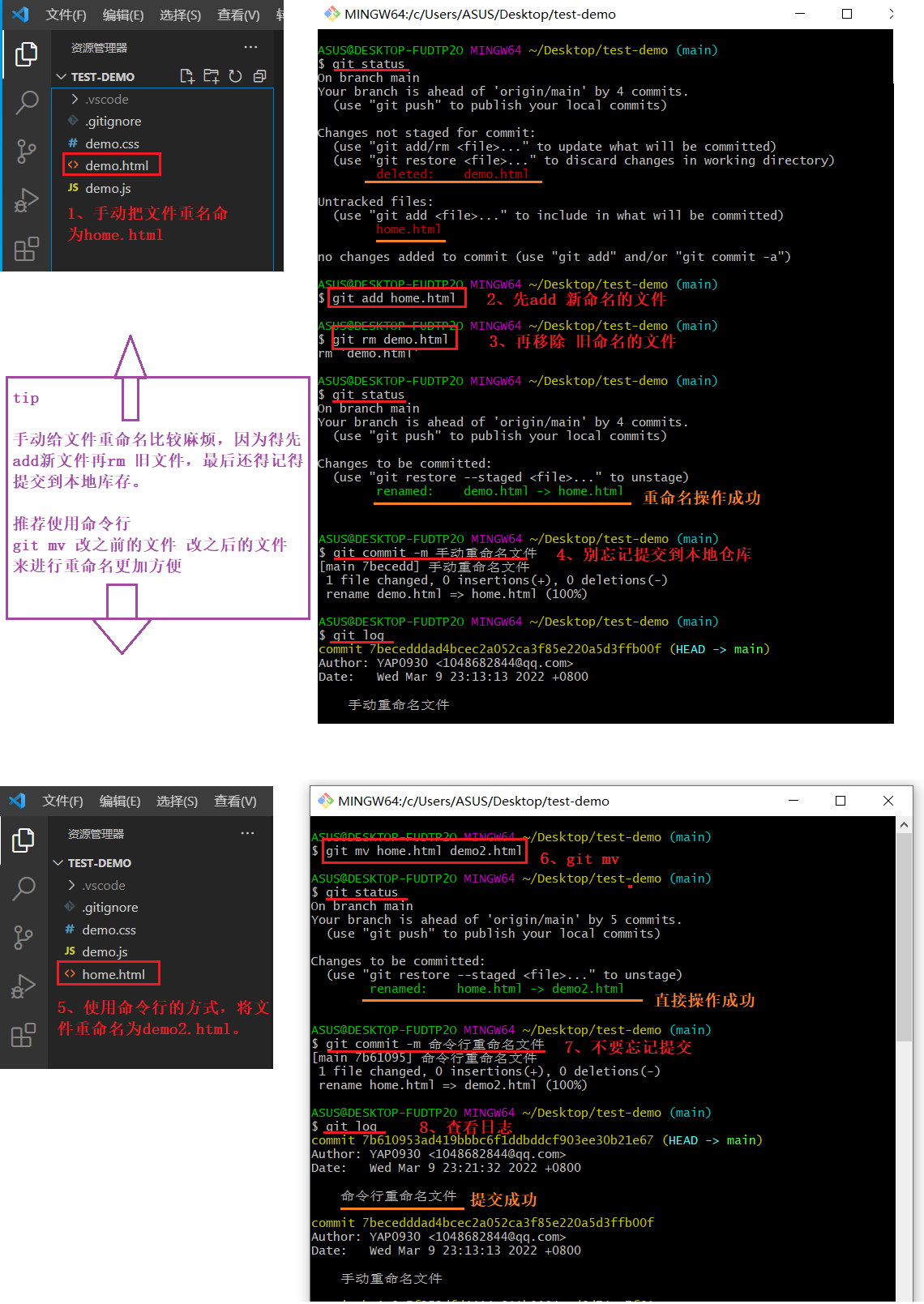Open Extensions icon in bottom VS Code window
The image size is (924, 1304).
(23, 1035)
